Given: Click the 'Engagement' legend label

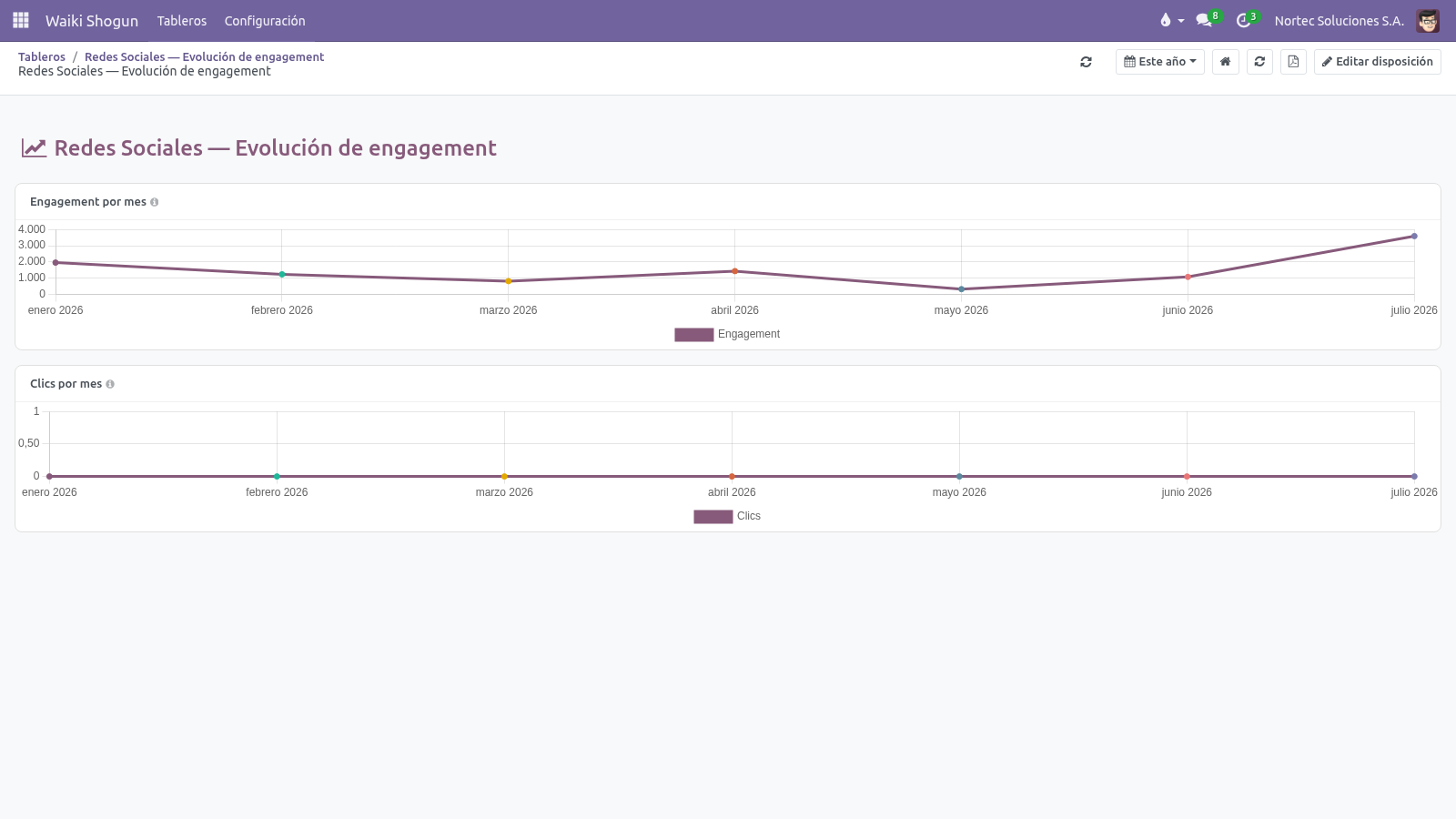Looking at the screenshot, I should click(x=749, y=335).
